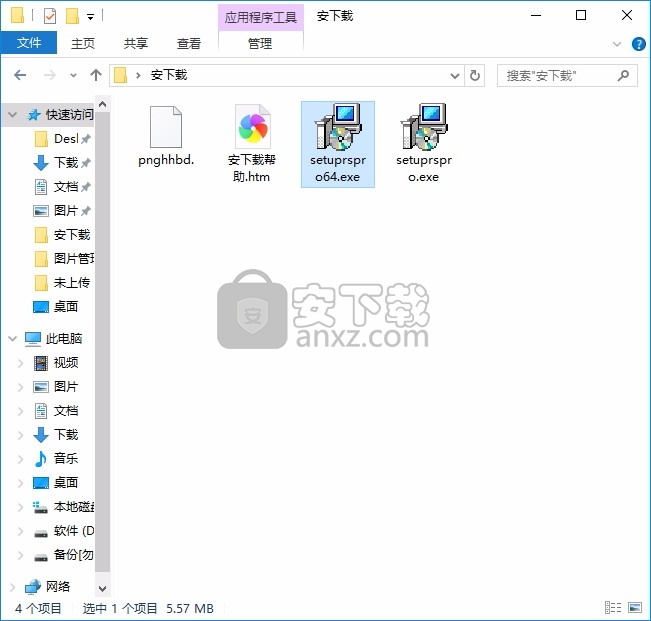Open 桌面 under 此电脑
Screen dimensions: 651x621
point(66,483)
